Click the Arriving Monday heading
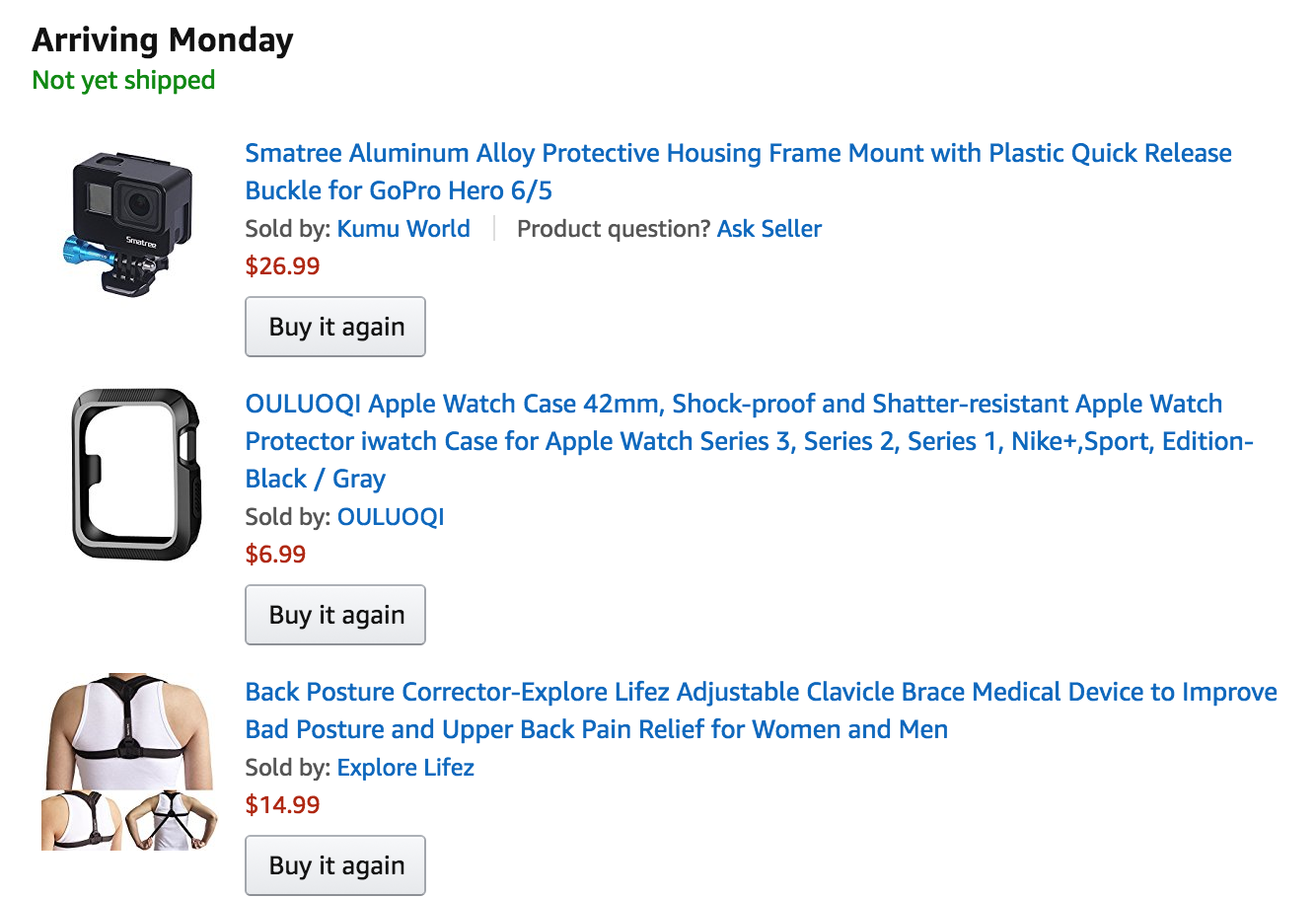Screen dimensions: 1316x898 tap(163, 40)
